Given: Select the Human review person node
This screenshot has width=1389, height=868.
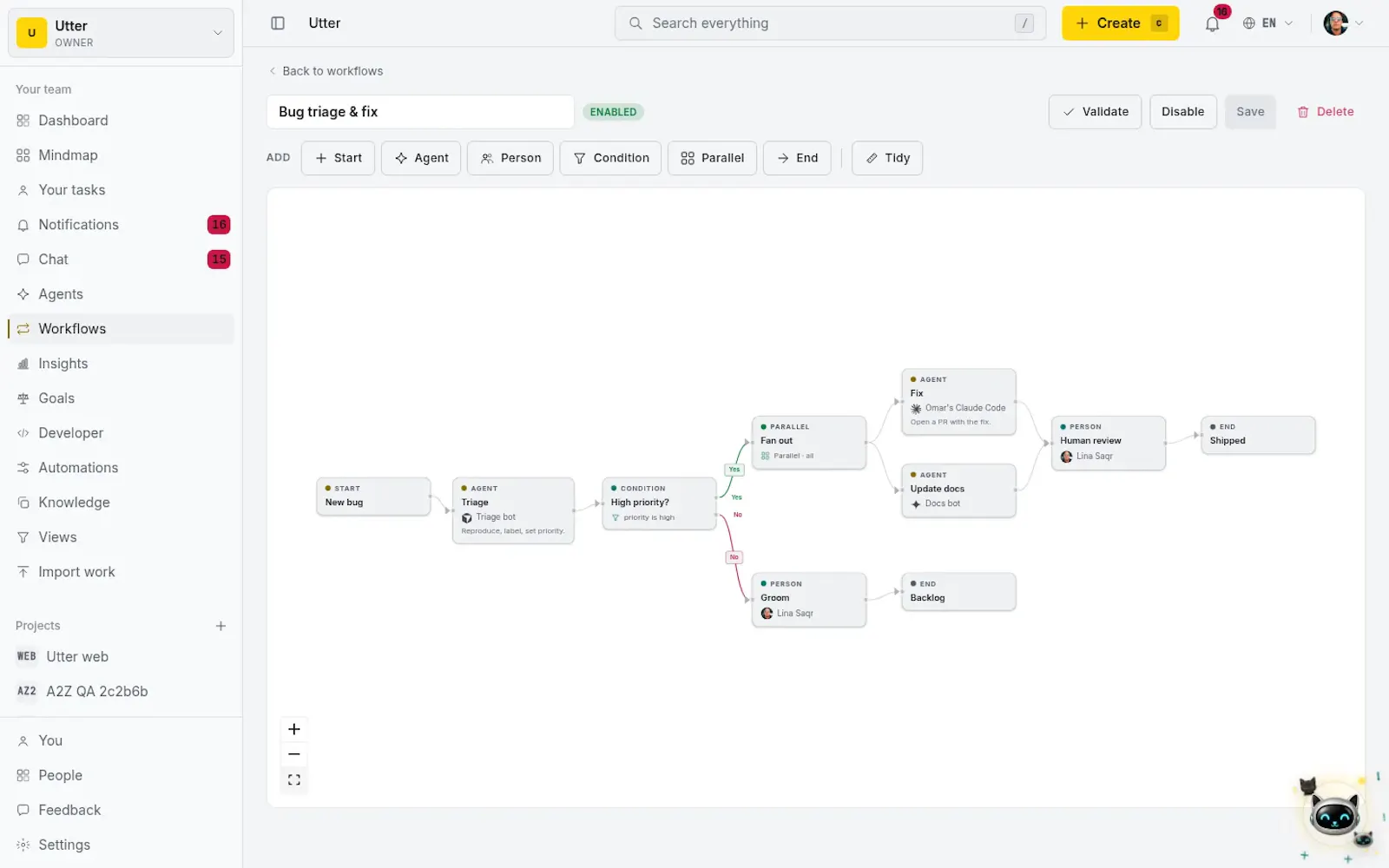Looking at the screenshot, I should coord(1109,443).
